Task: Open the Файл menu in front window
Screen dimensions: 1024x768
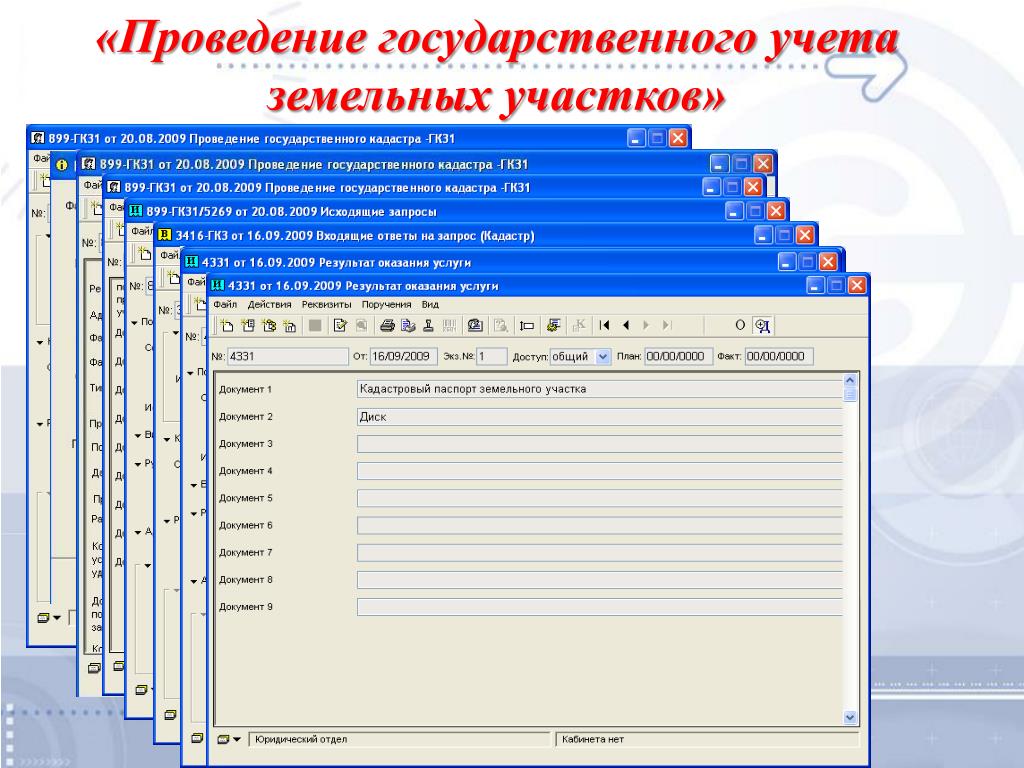Action: pos(225,304)
